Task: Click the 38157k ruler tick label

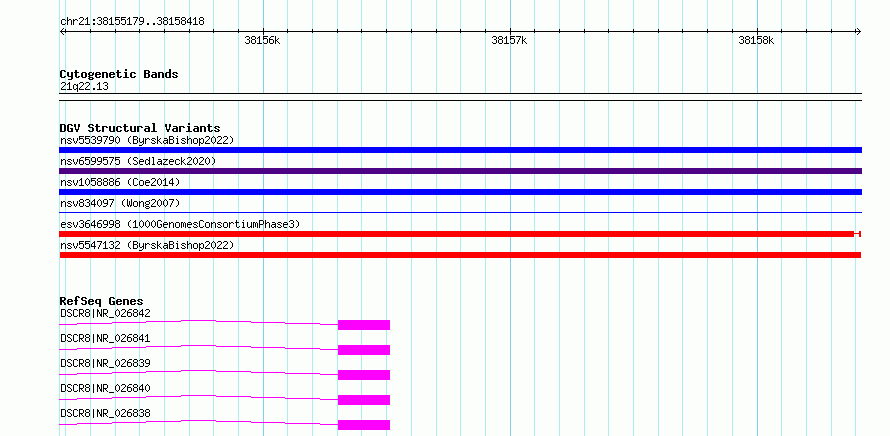Action: coord(509,41)
